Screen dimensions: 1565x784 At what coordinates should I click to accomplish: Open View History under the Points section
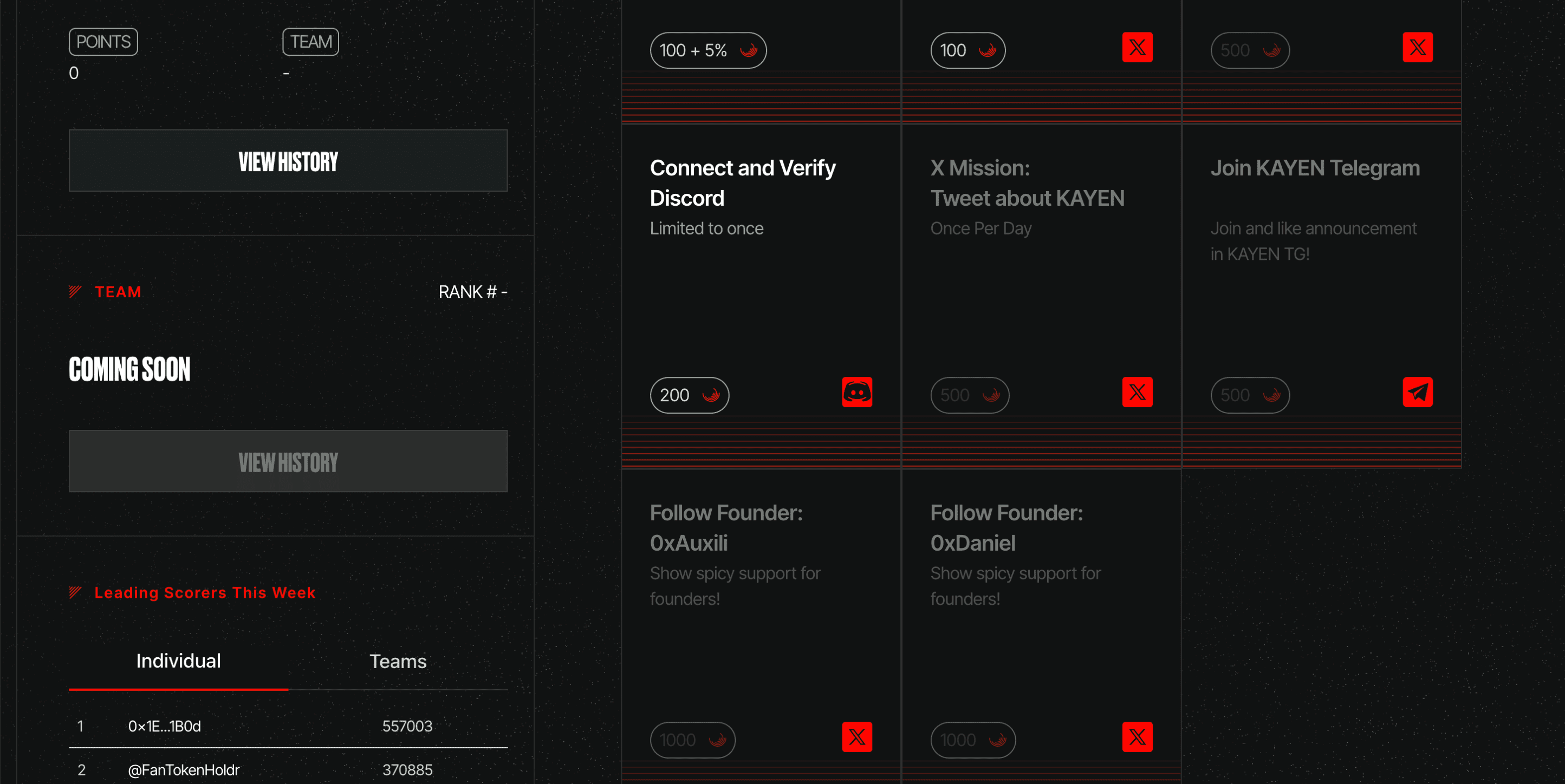tap(288, 161)
